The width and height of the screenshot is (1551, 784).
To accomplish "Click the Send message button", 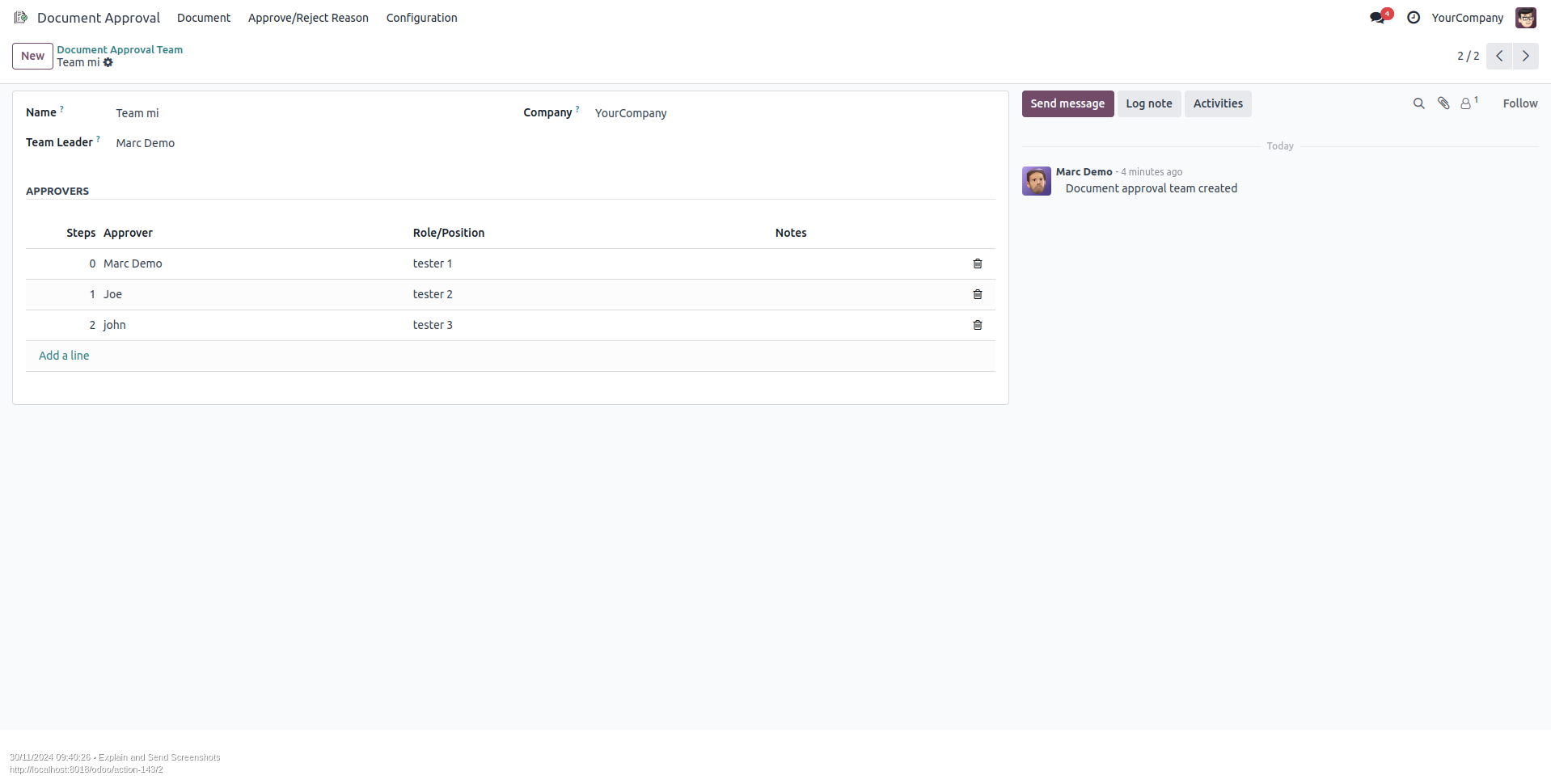I will click(x=1067, y=103).
